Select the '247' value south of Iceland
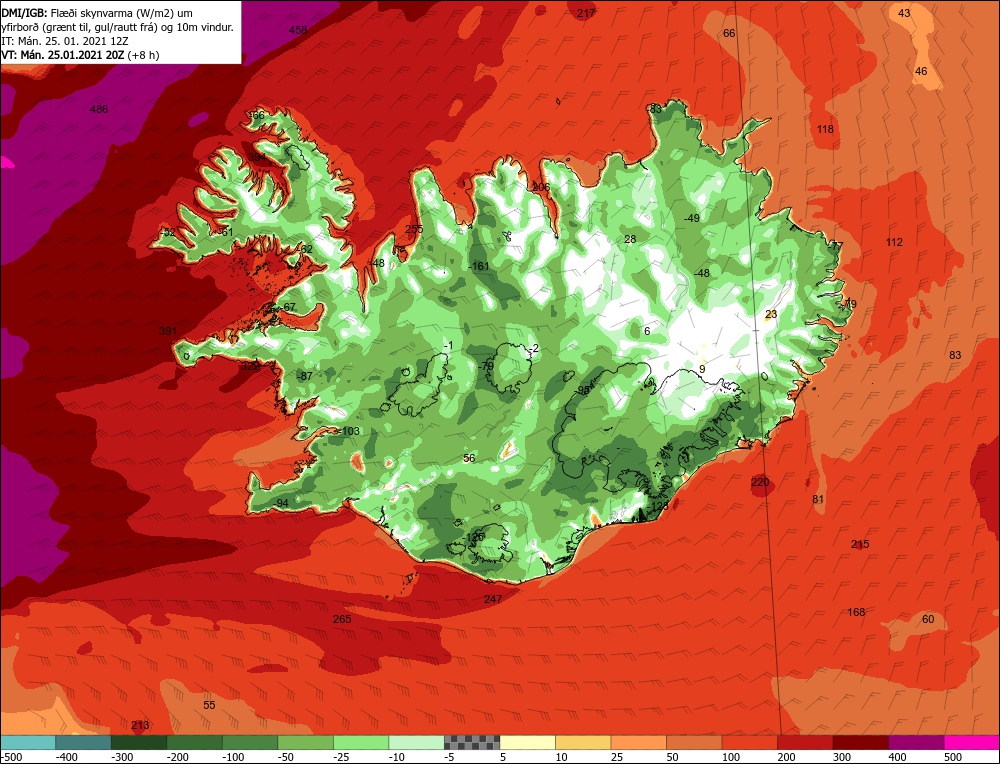Image resolution: width=1000 pixels, height=764 pixels. pos(493,599)
